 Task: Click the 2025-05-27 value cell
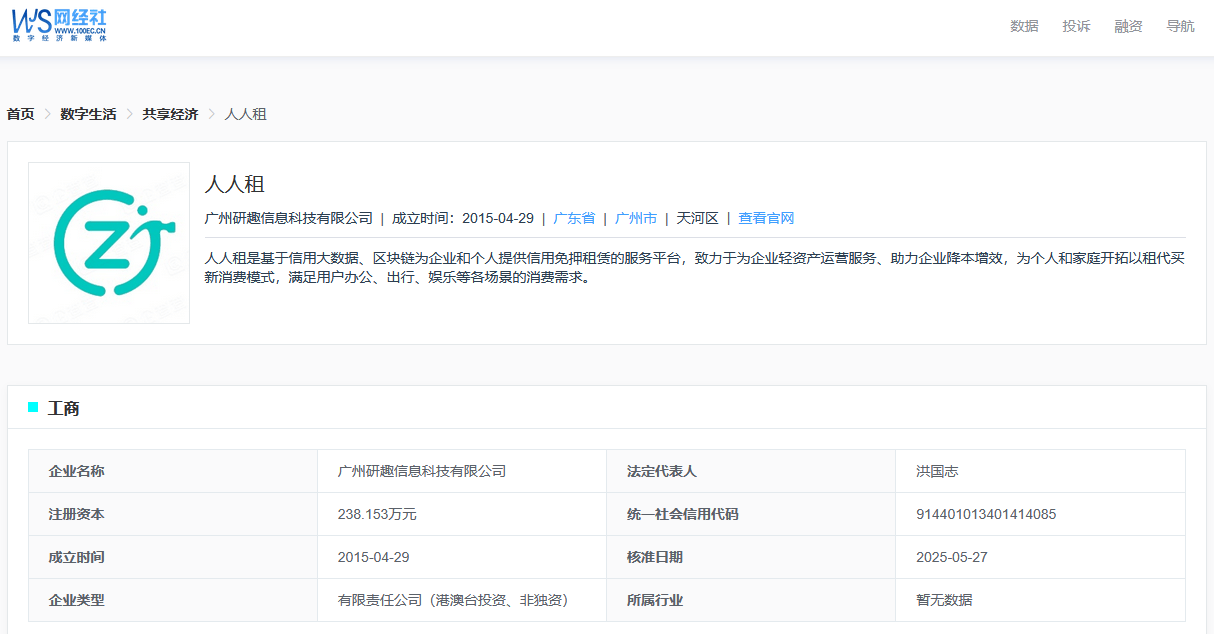click(1040, 557)
